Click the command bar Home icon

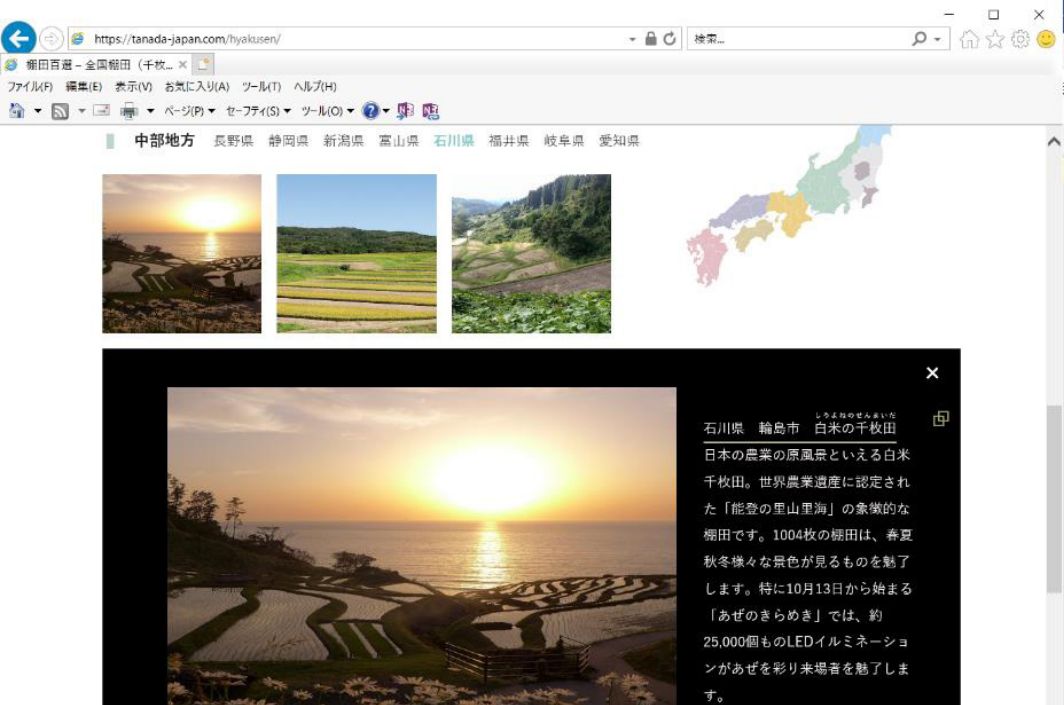tap(17, 111)
